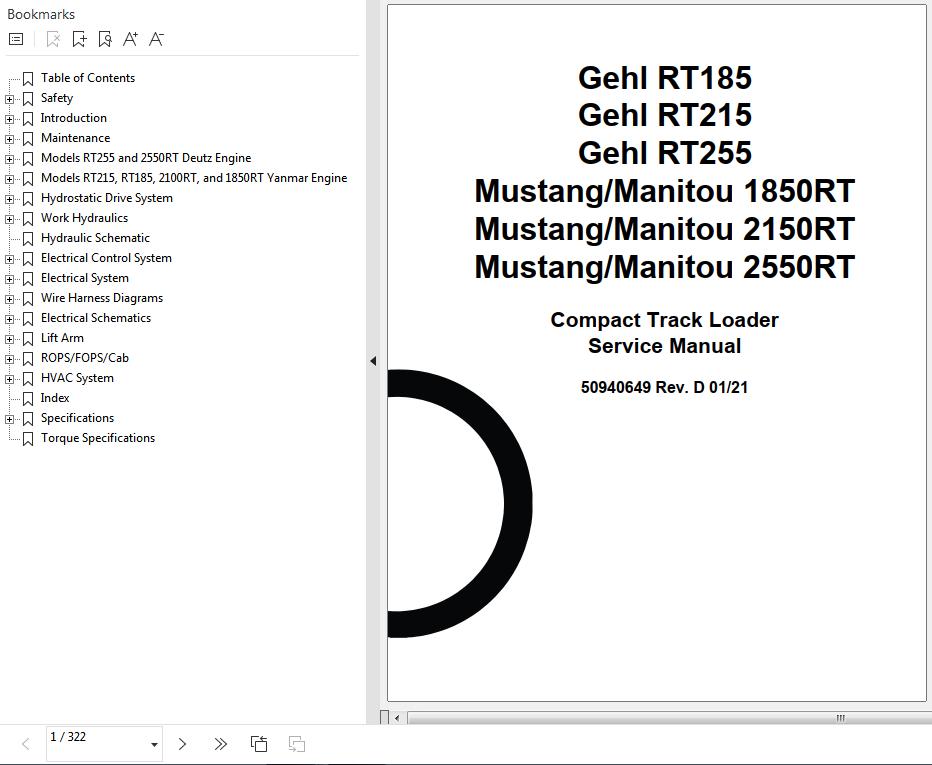Expand the ROPS/FOPS/Cab bookmark
The image size is (932, 765).
click(10, 359)
